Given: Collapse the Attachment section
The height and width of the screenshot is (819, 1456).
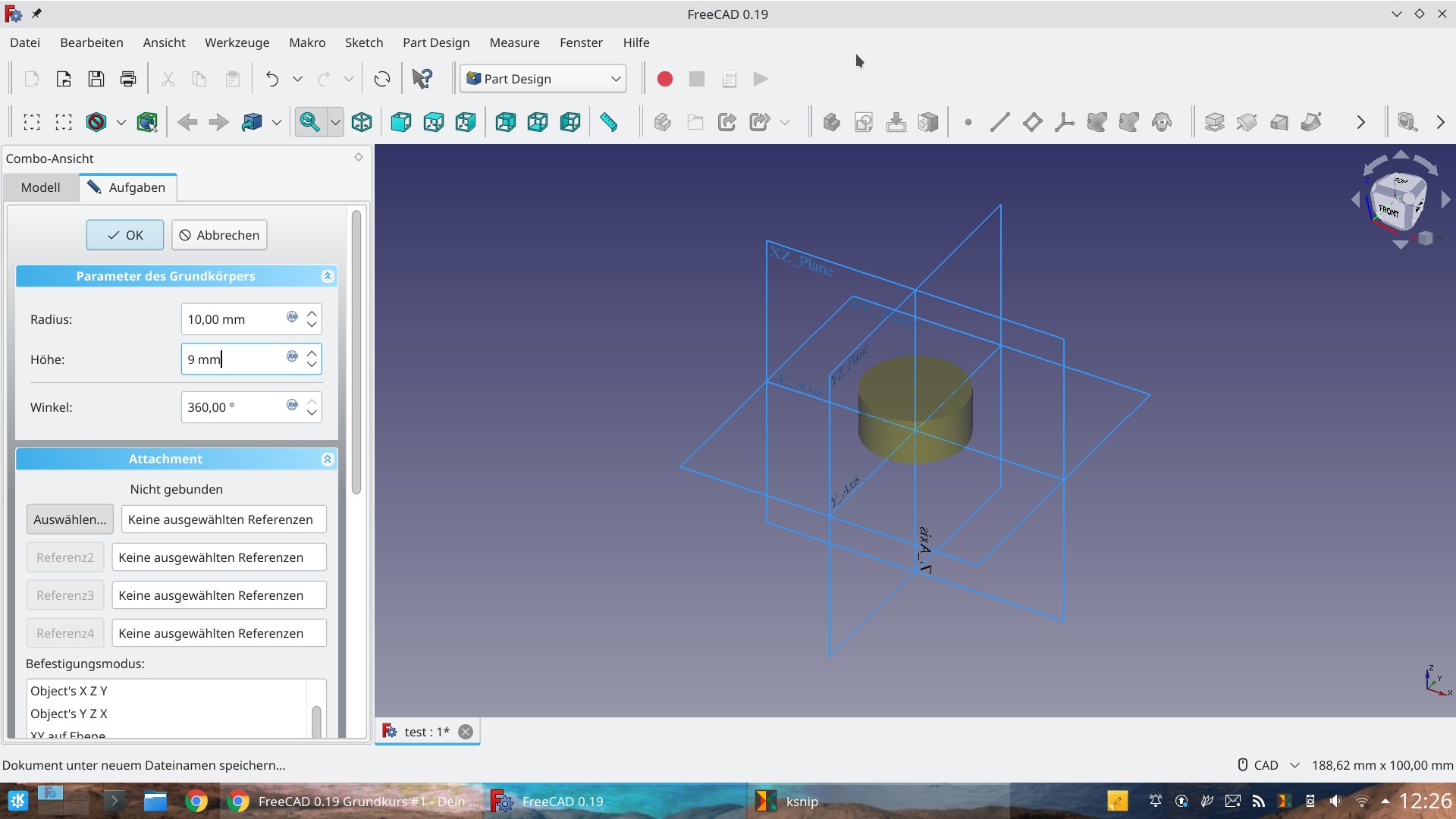Looking at the screenshot, I should coord(327,459).
